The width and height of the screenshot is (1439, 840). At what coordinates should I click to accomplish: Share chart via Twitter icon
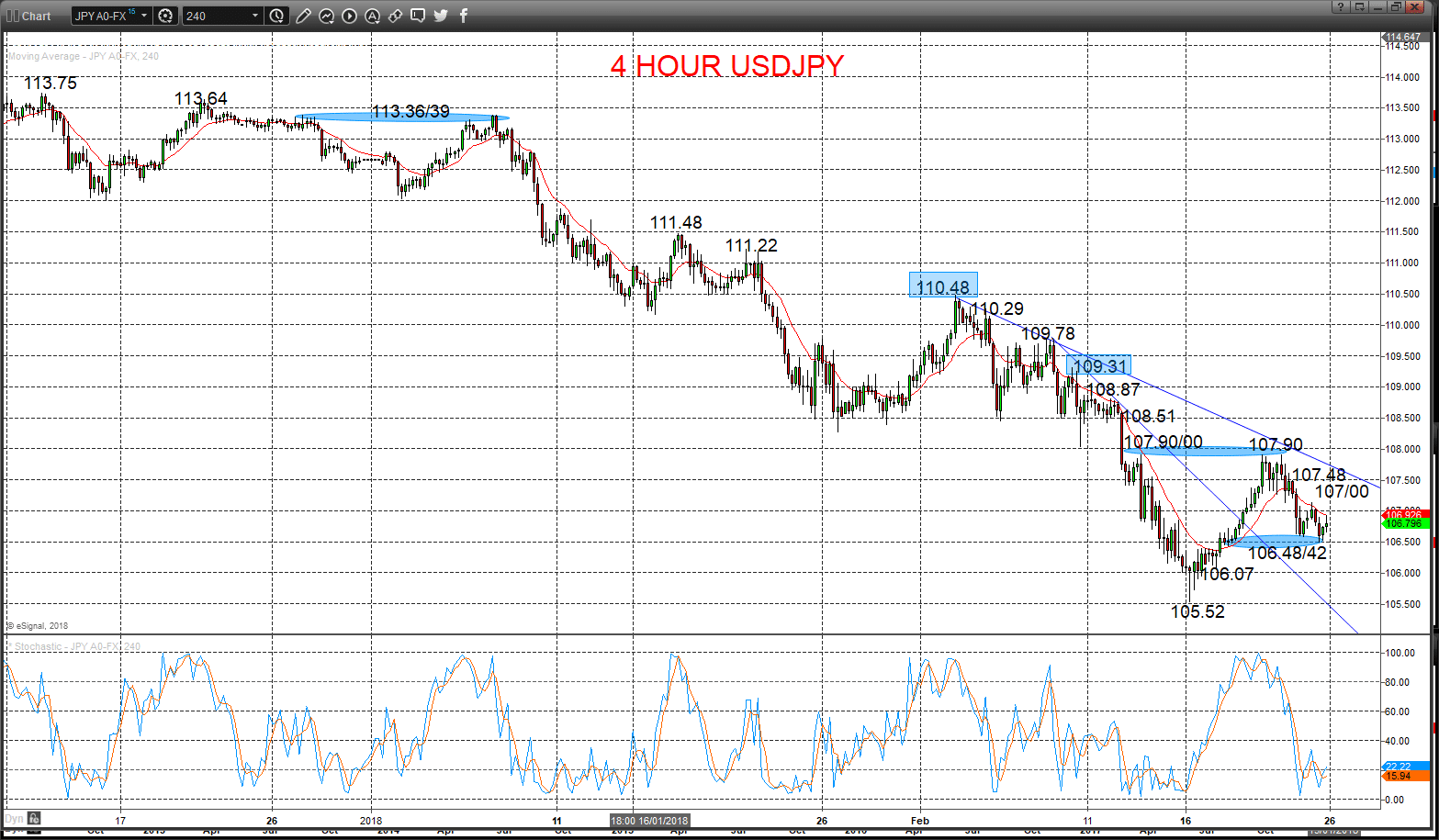(x=441, y=16)
